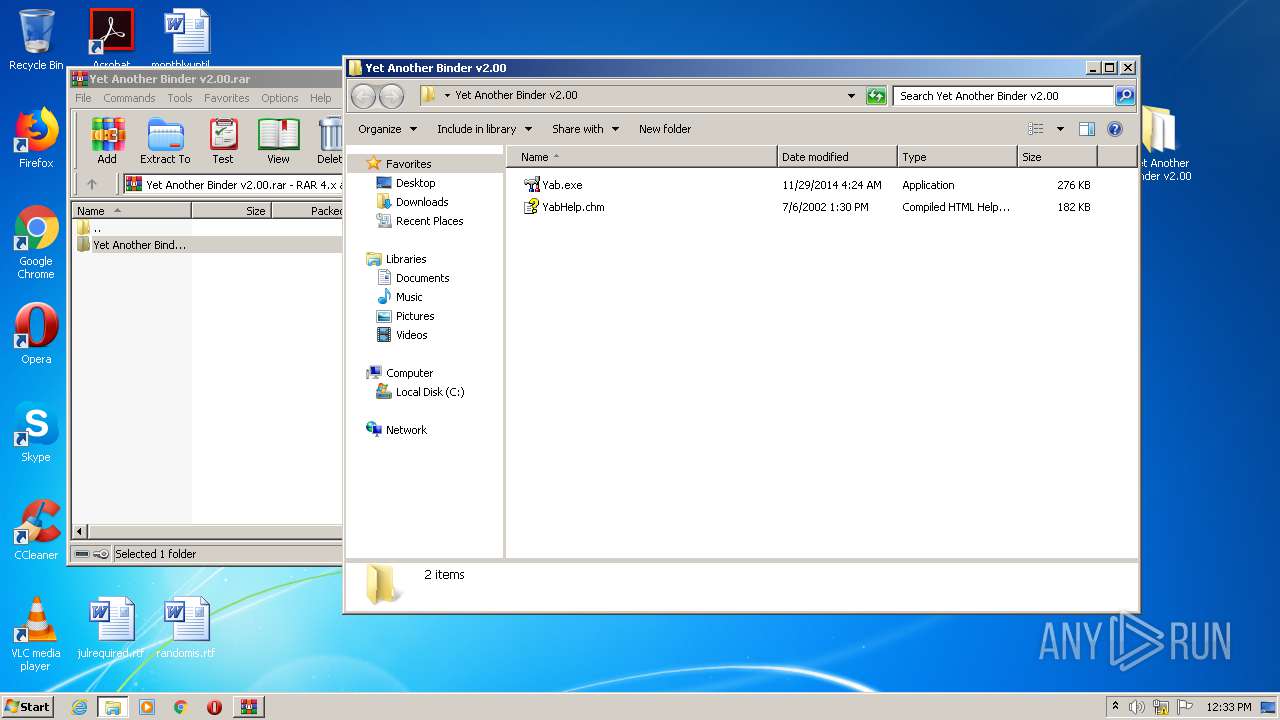Click the Extract To icon in WinRAR
Screen dimensions: 1280x720
click(x=165, y=141)
